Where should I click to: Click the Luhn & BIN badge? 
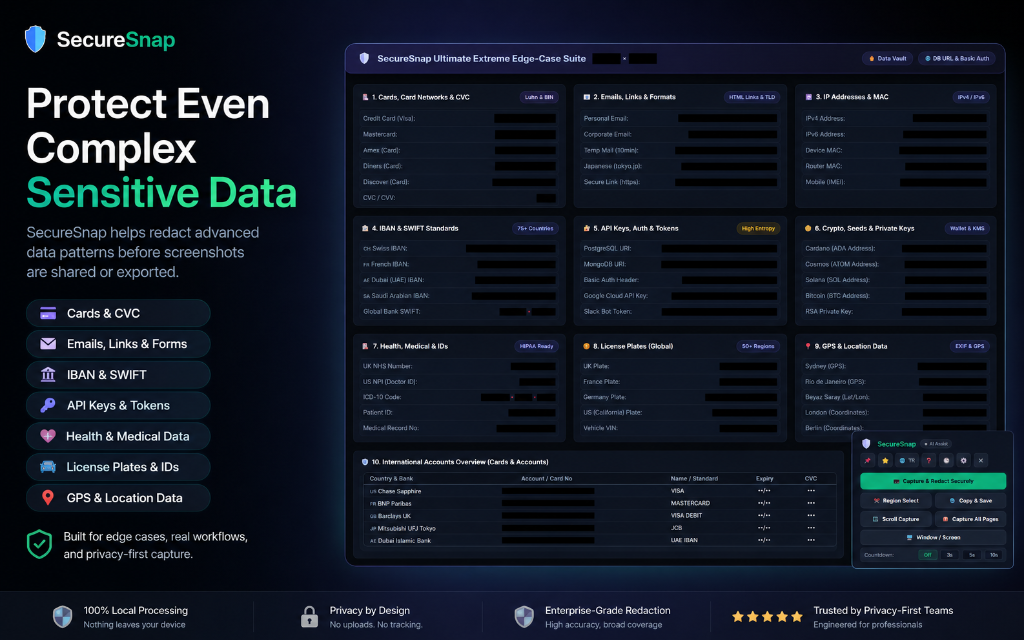539,97
